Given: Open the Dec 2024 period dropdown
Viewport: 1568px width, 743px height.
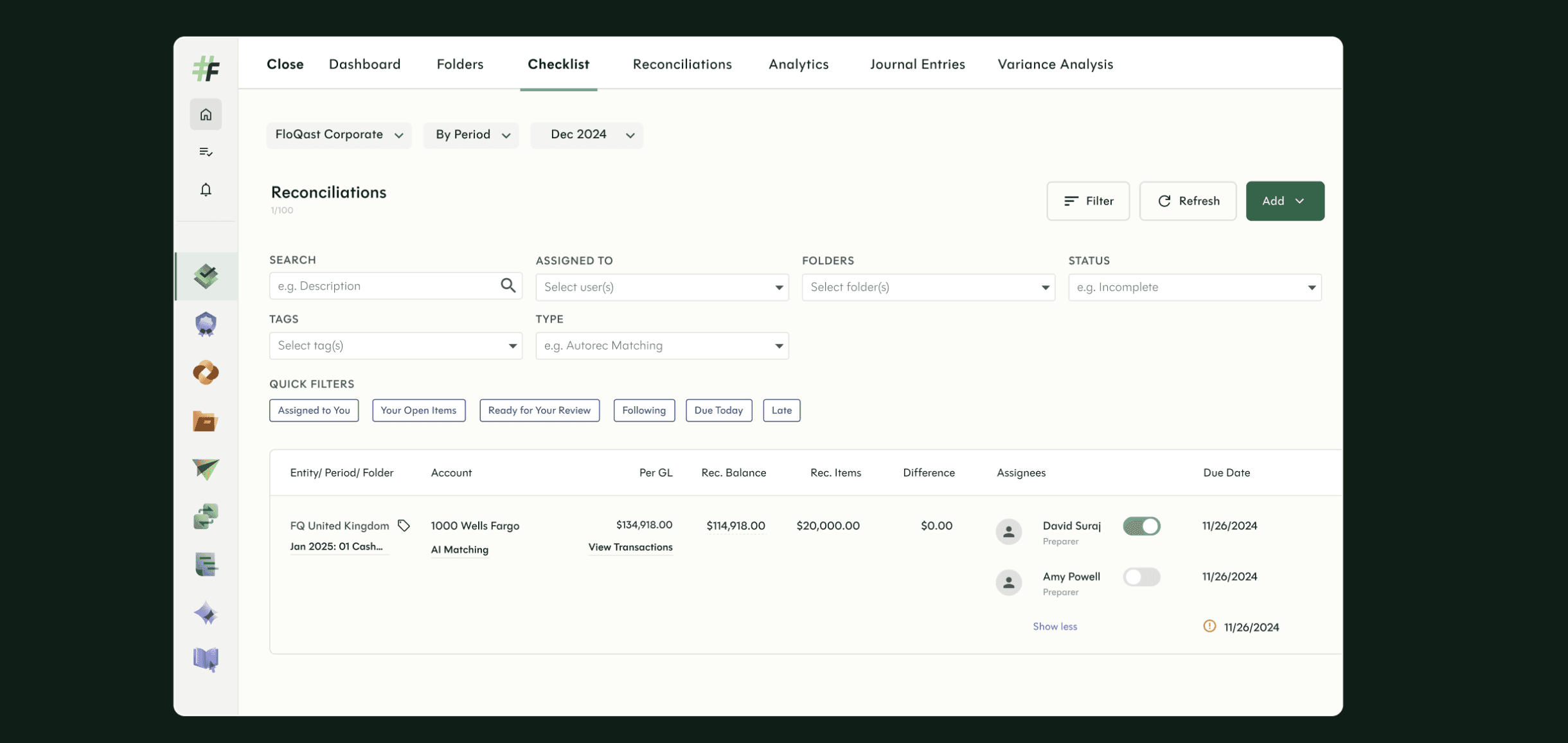Looking at the screenshot, I should click(586, 134).
